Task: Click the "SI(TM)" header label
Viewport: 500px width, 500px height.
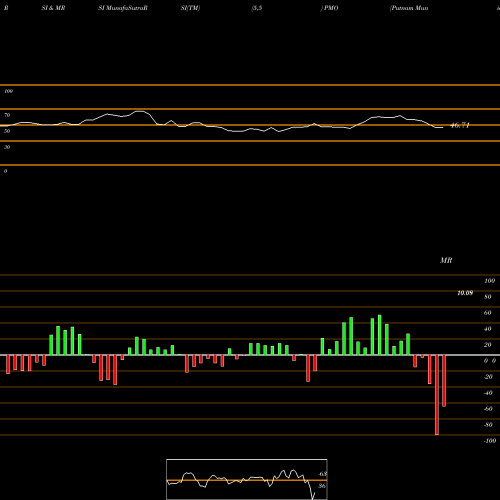Action: pos(190,8)
